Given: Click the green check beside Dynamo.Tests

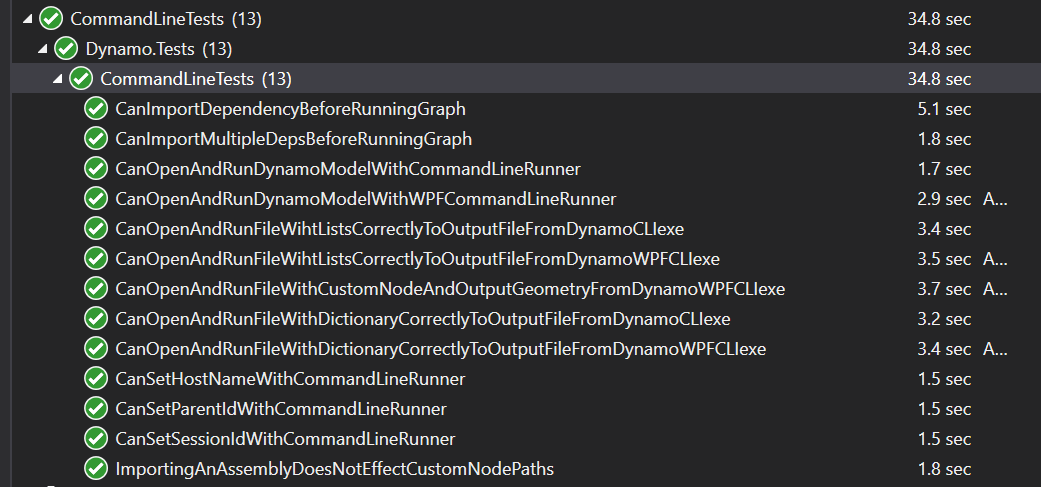Looking at the screenshot, I should coord(66,49).
